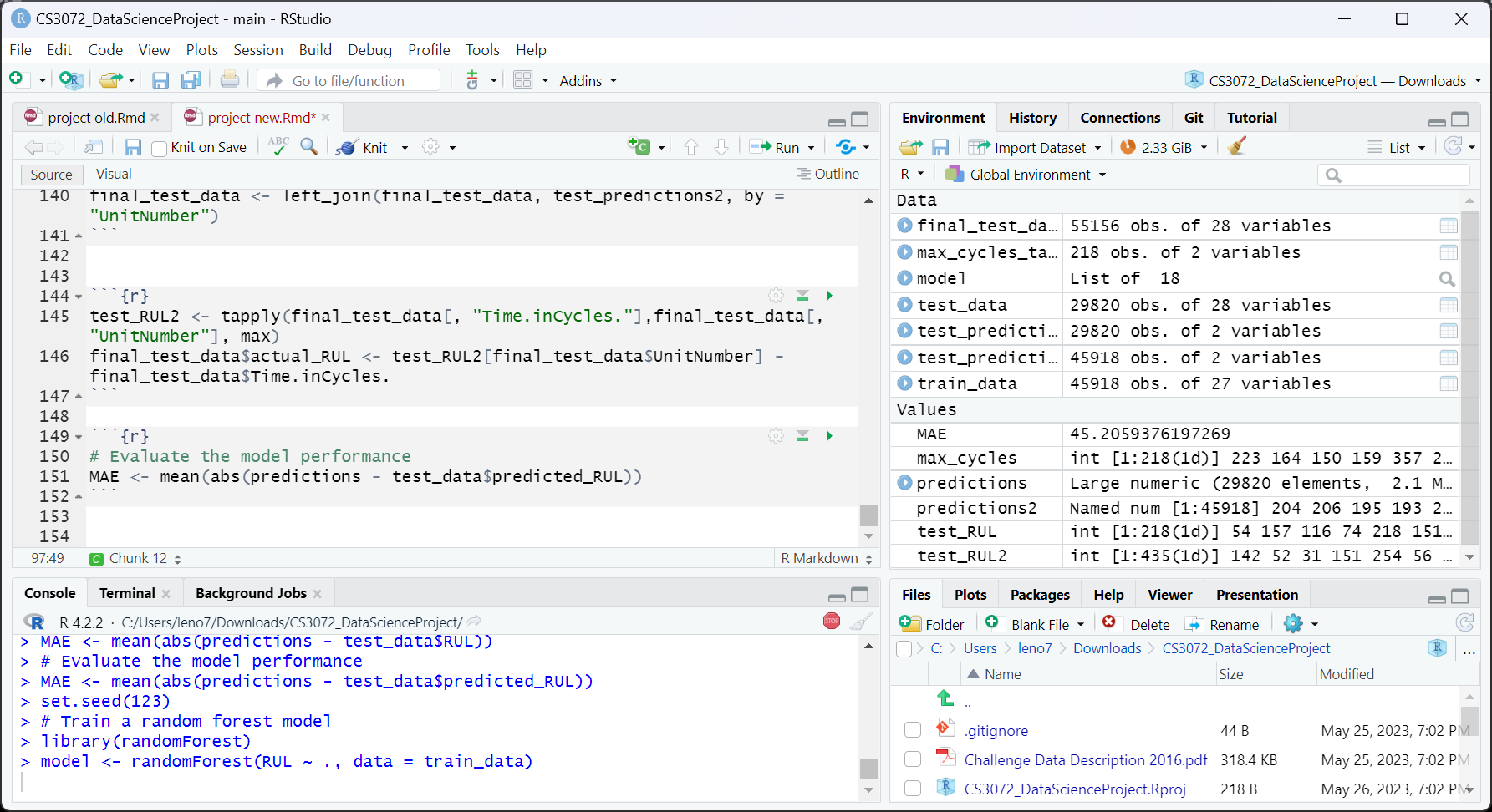Run all chunks above chunk 149
1492x812 pixels.
pos(802,436)
